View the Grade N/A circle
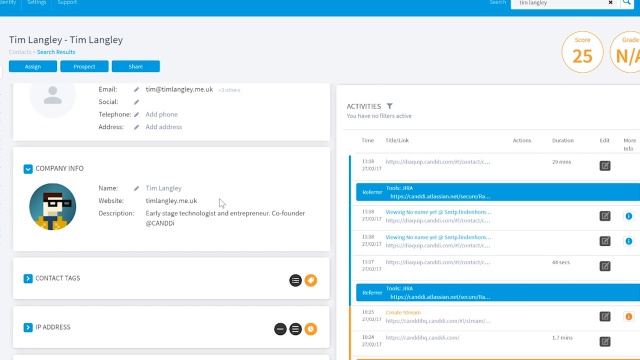Viewport: 640px width, 360px height. 625,52
